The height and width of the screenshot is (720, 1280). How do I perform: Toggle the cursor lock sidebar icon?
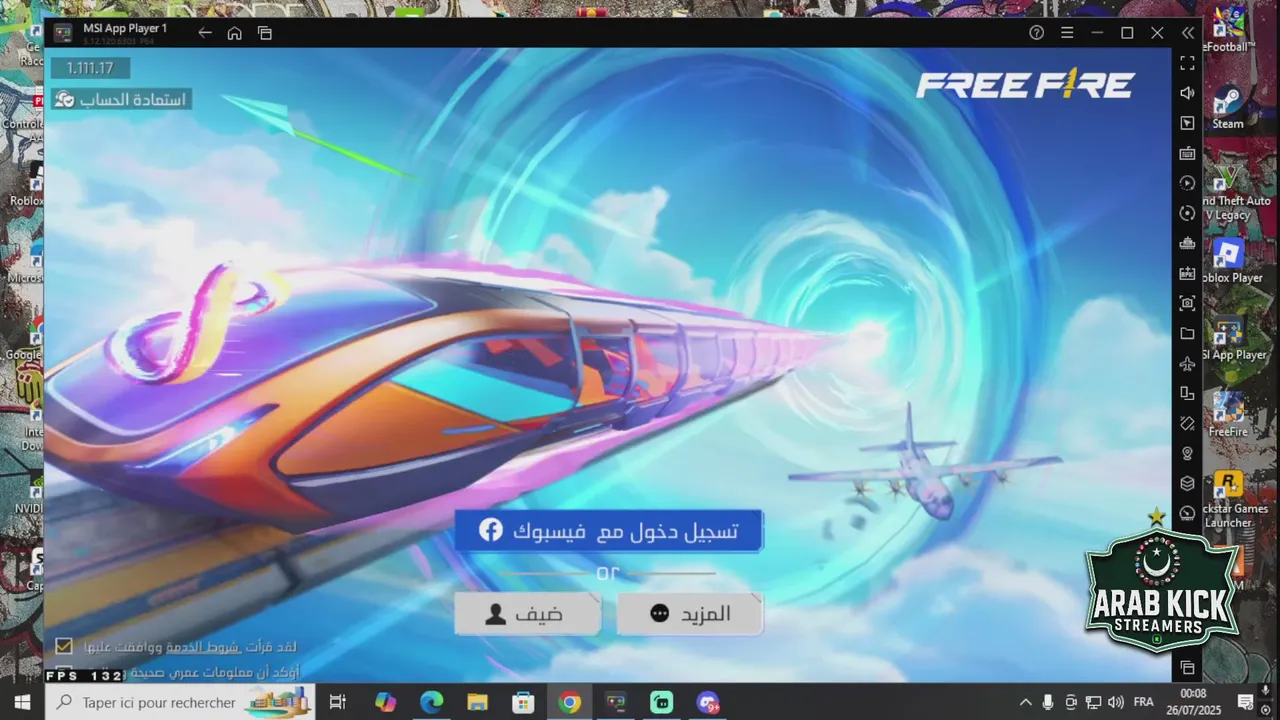[x=1187, y=123]
